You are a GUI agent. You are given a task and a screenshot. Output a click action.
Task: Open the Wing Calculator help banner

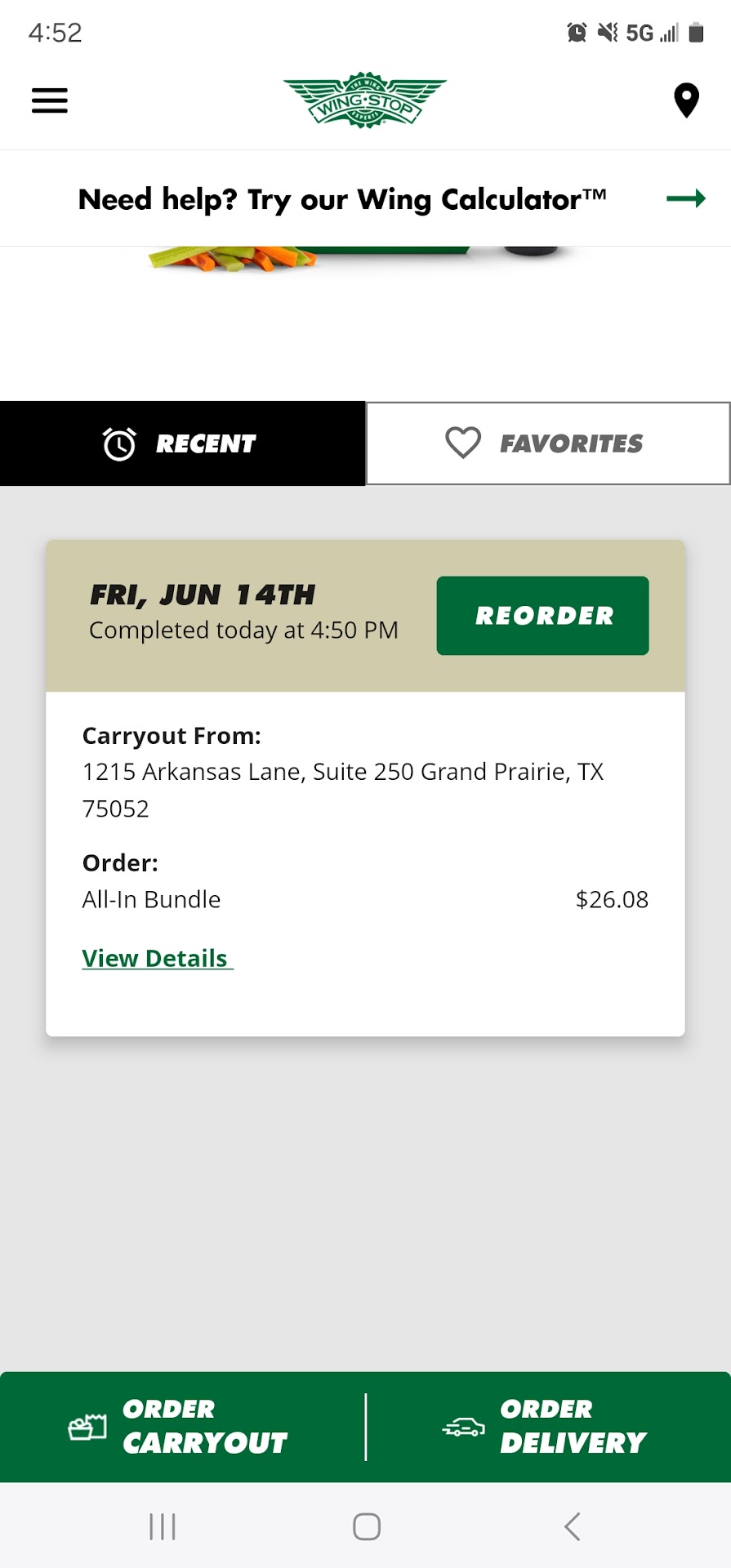coord(342,199)
